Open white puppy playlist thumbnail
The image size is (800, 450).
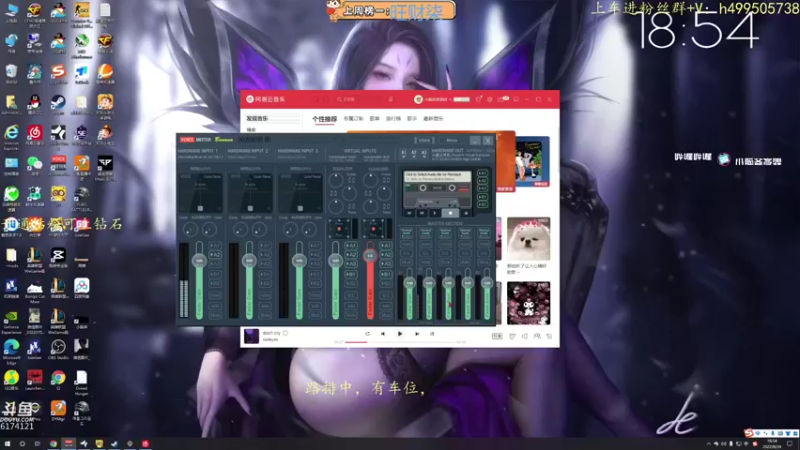coord(528,239)
